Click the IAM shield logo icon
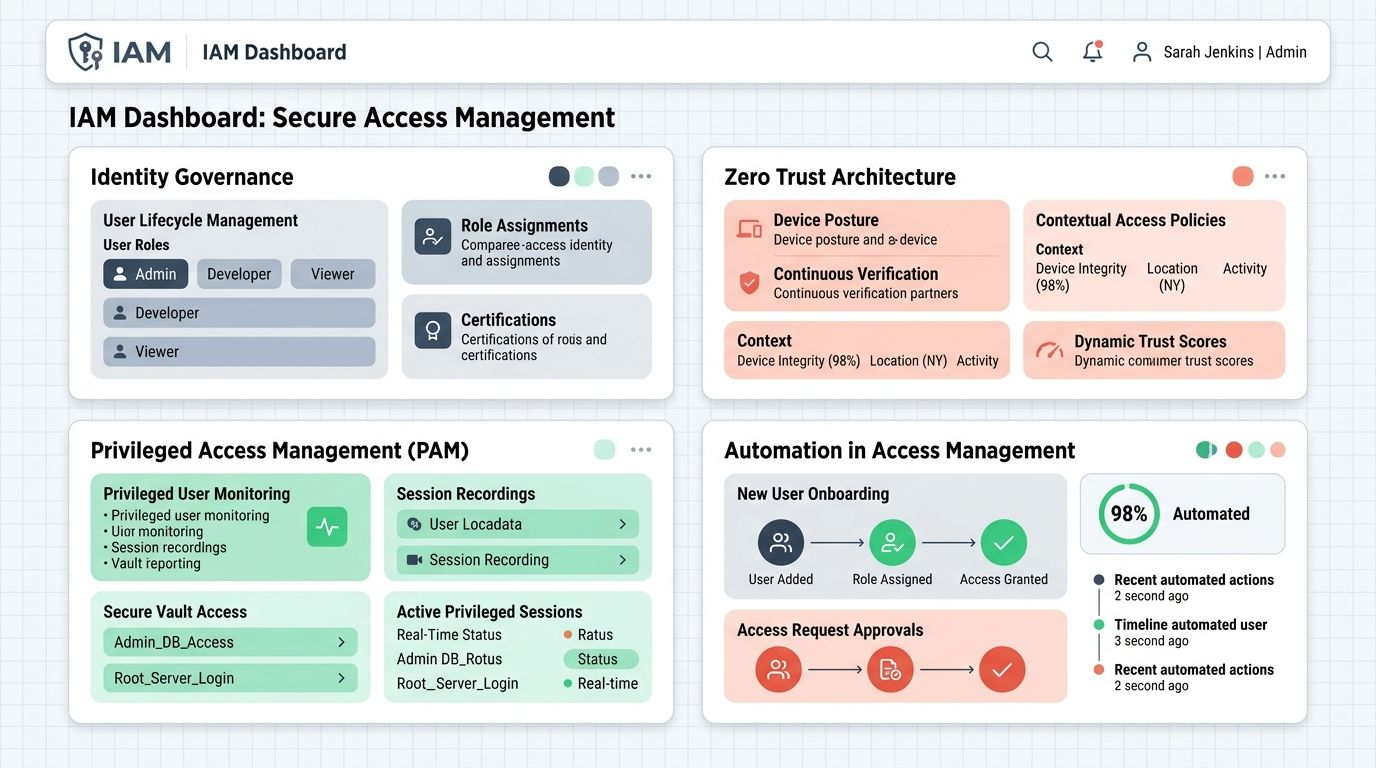The width and height of the screenshot is (1376, 768). point(85,52)
